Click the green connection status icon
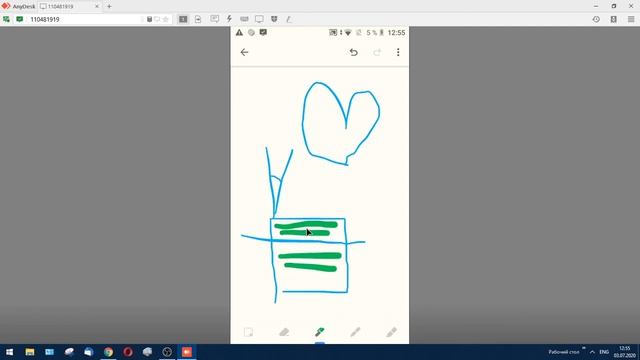Image resolution: width=640 pixels, height=360 pixels. [6, 19]
